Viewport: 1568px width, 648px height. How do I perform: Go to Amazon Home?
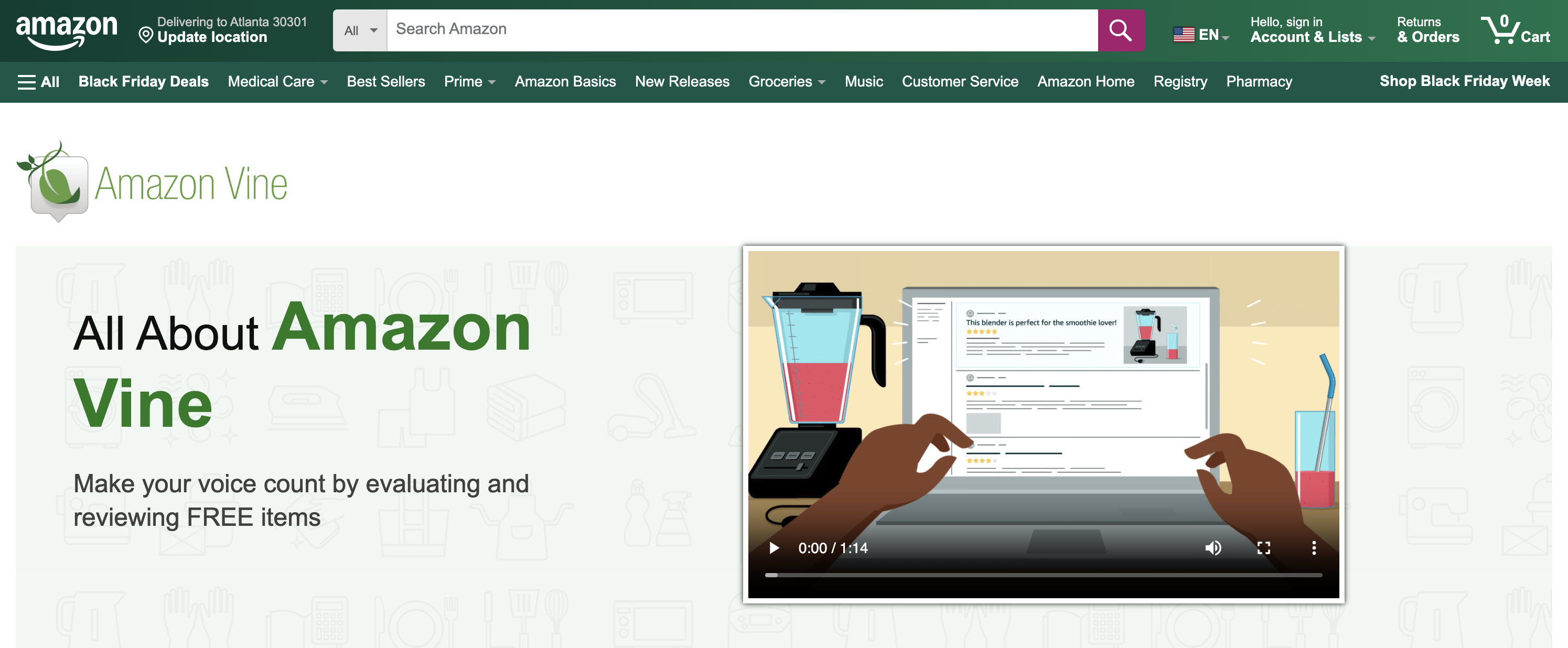click(1086, 82)
